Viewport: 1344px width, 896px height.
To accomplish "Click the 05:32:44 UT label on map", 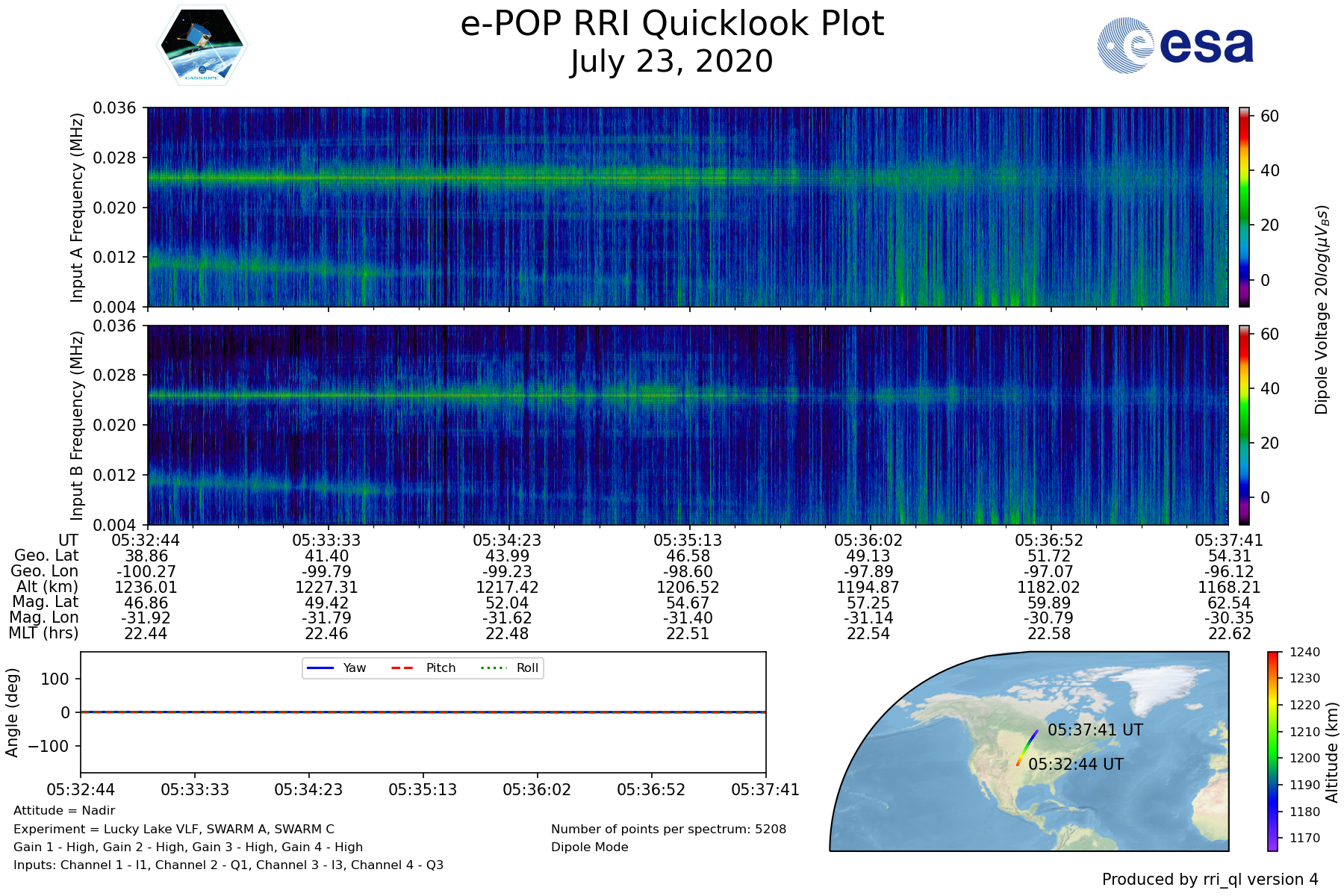I will tap(1075, 765).
